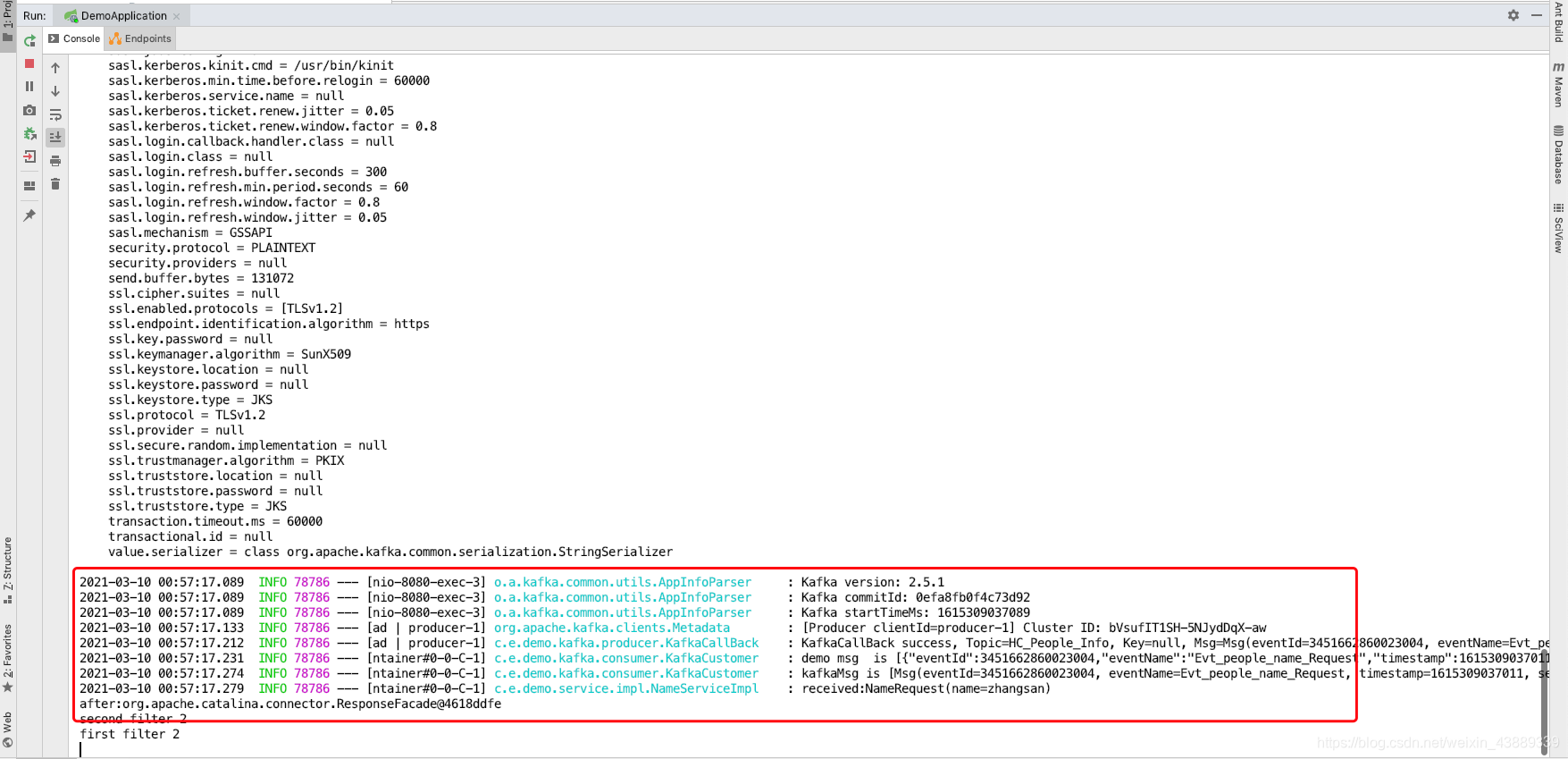Open the Favorites tool window
Screen dimensions: 1568x759
(8, 659)
